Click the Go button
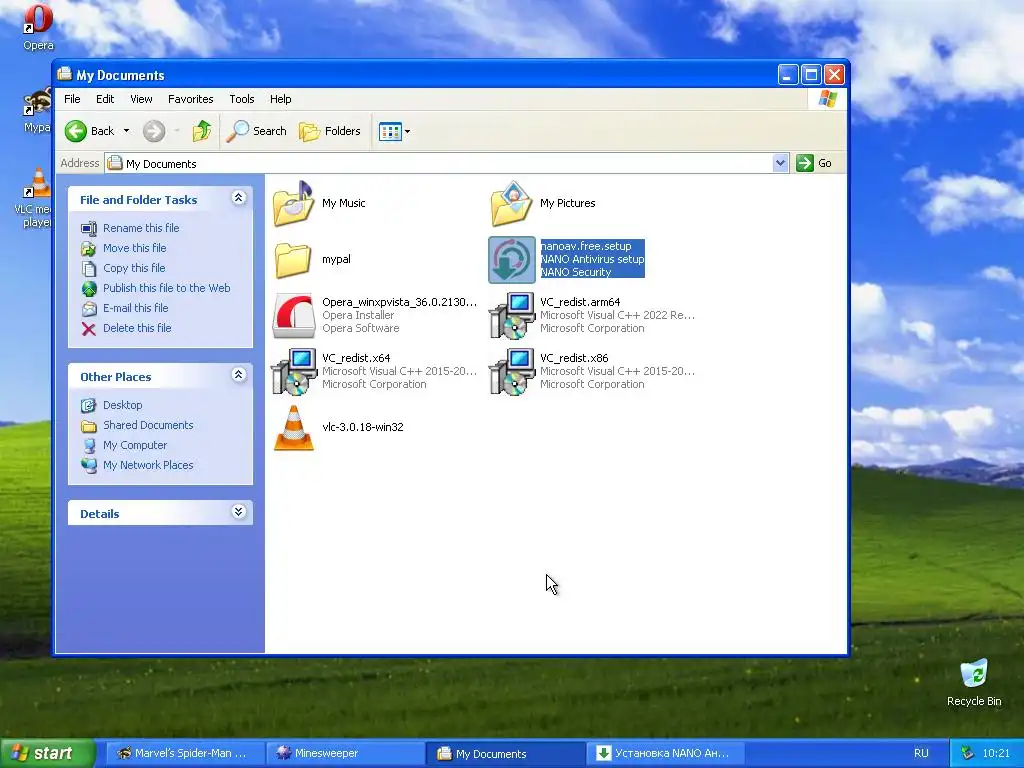This screenshot has height=768, width=1024. click(814, 163)
